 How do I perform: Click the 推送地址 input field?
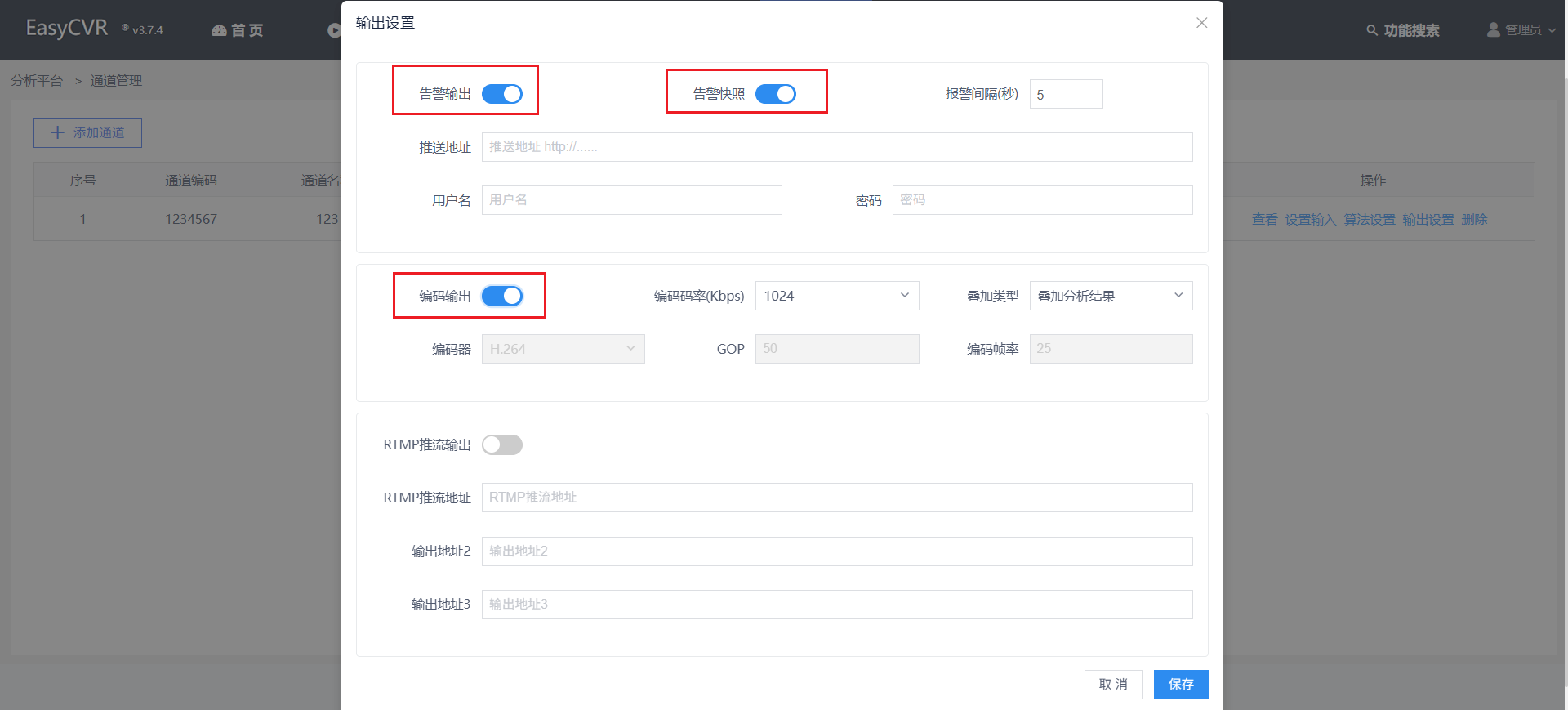pyautogui.click(x=836, y=147)
